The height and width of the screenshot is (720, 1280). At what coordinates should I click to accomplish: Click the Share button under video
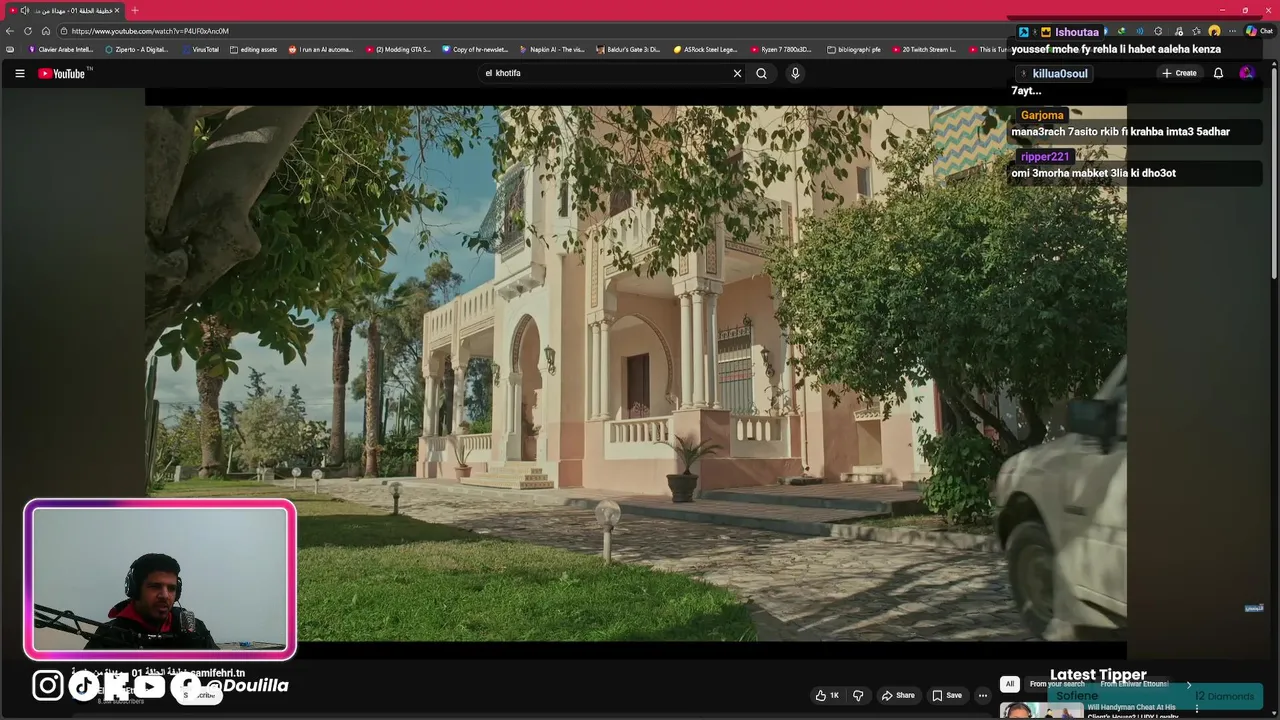(897, 695)
